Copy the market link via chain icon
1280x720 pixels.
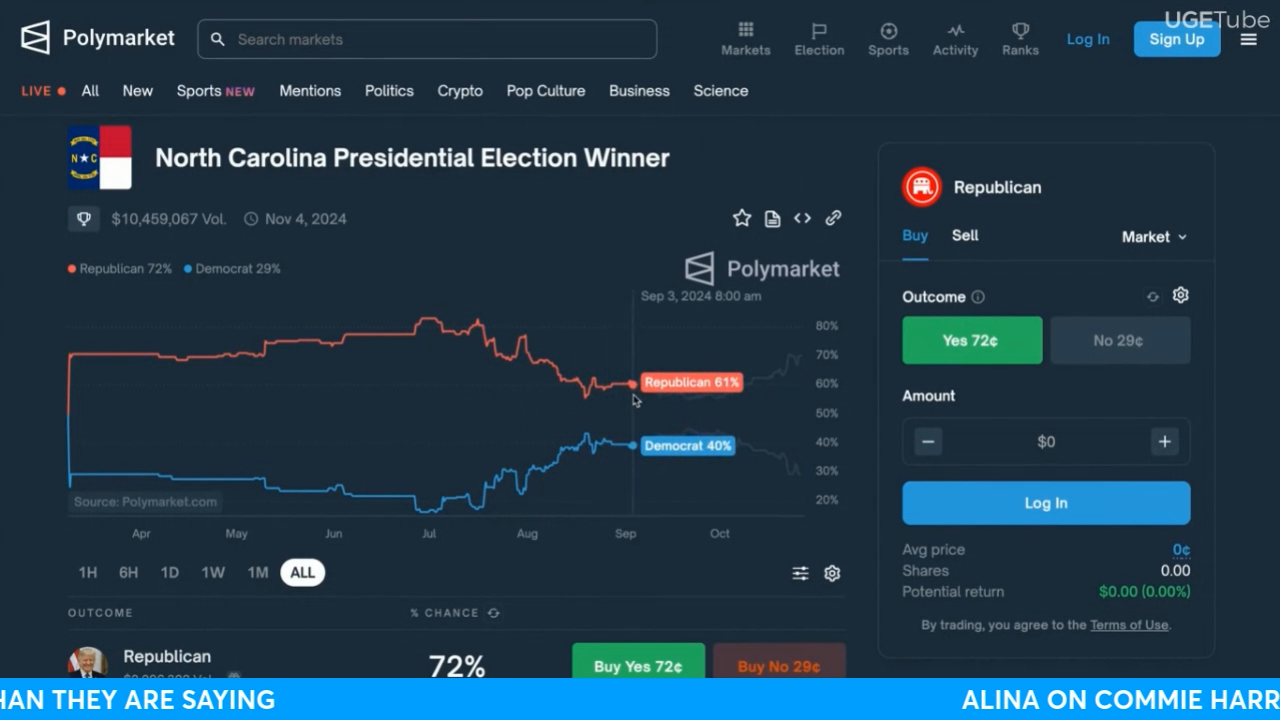coord(833,218)
